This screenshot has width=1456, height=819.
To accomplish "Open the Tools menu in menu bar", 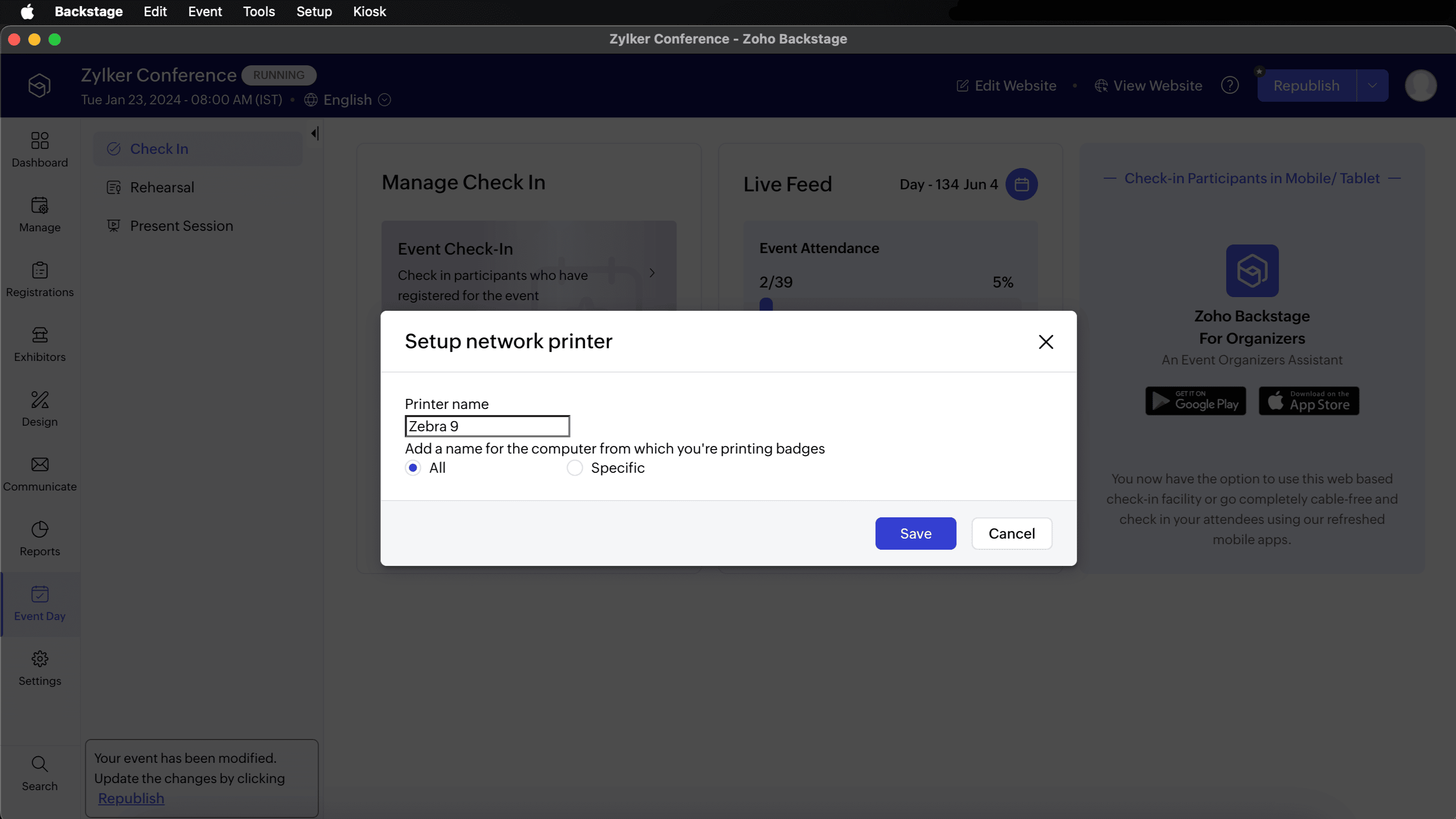I will pyautogui.click(x=258, y=11).
